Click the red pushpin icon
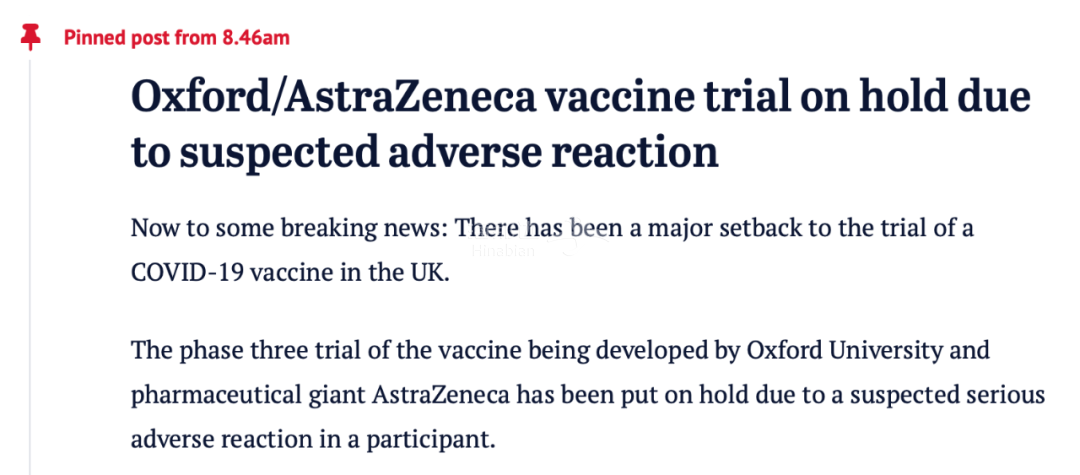 [30, 36]
